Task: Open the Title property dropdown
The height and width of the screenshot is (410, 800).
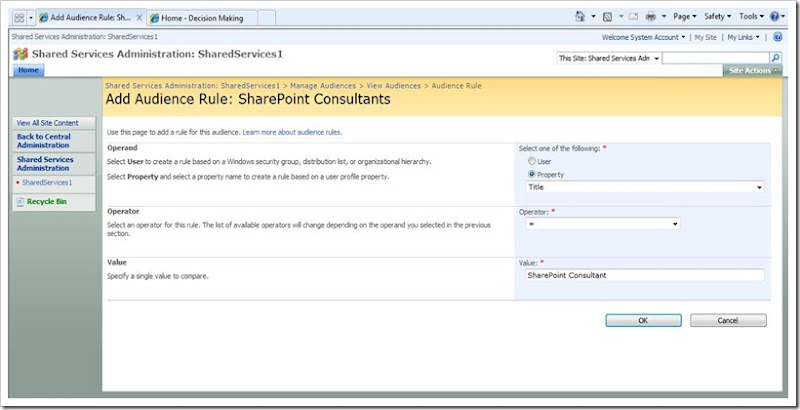Action: click(x=645, y=187)
